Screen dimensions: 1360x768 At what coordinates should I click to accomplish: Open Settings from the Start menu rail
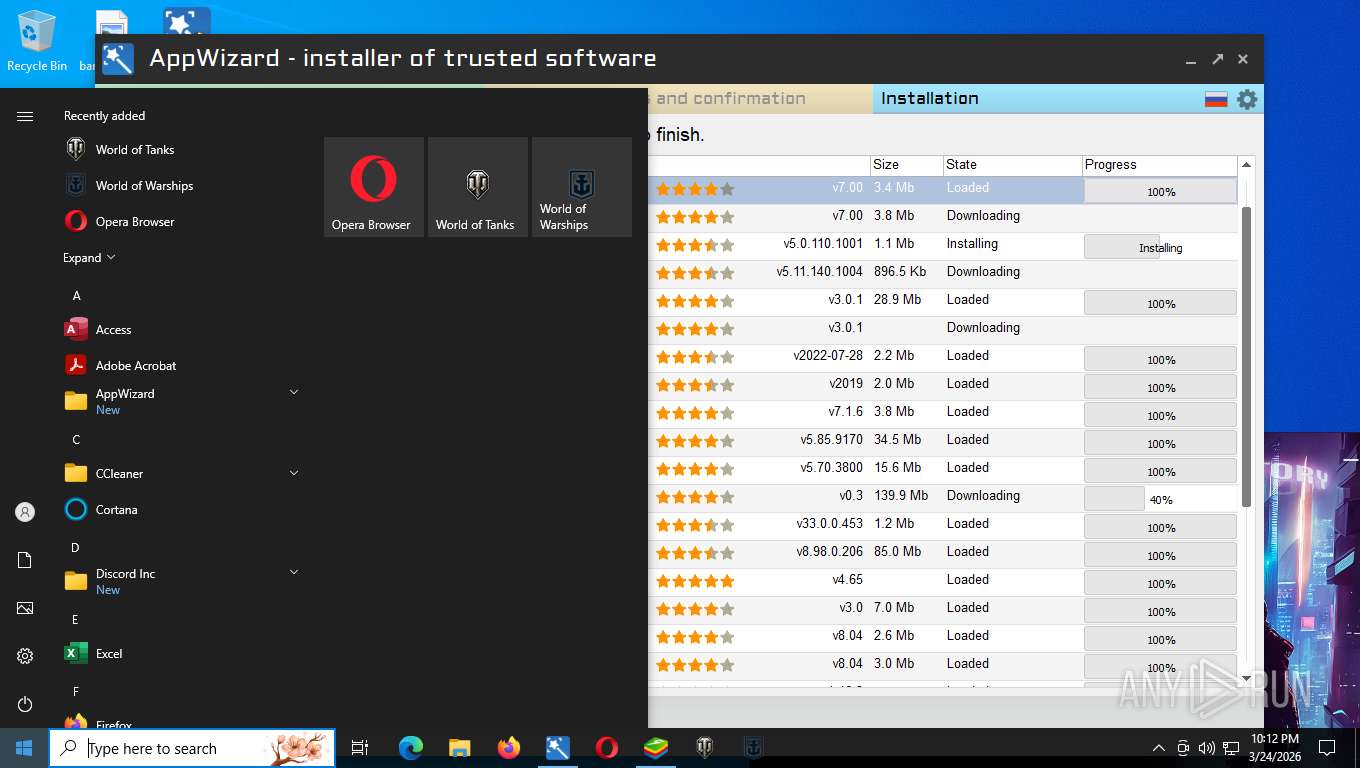25,656
